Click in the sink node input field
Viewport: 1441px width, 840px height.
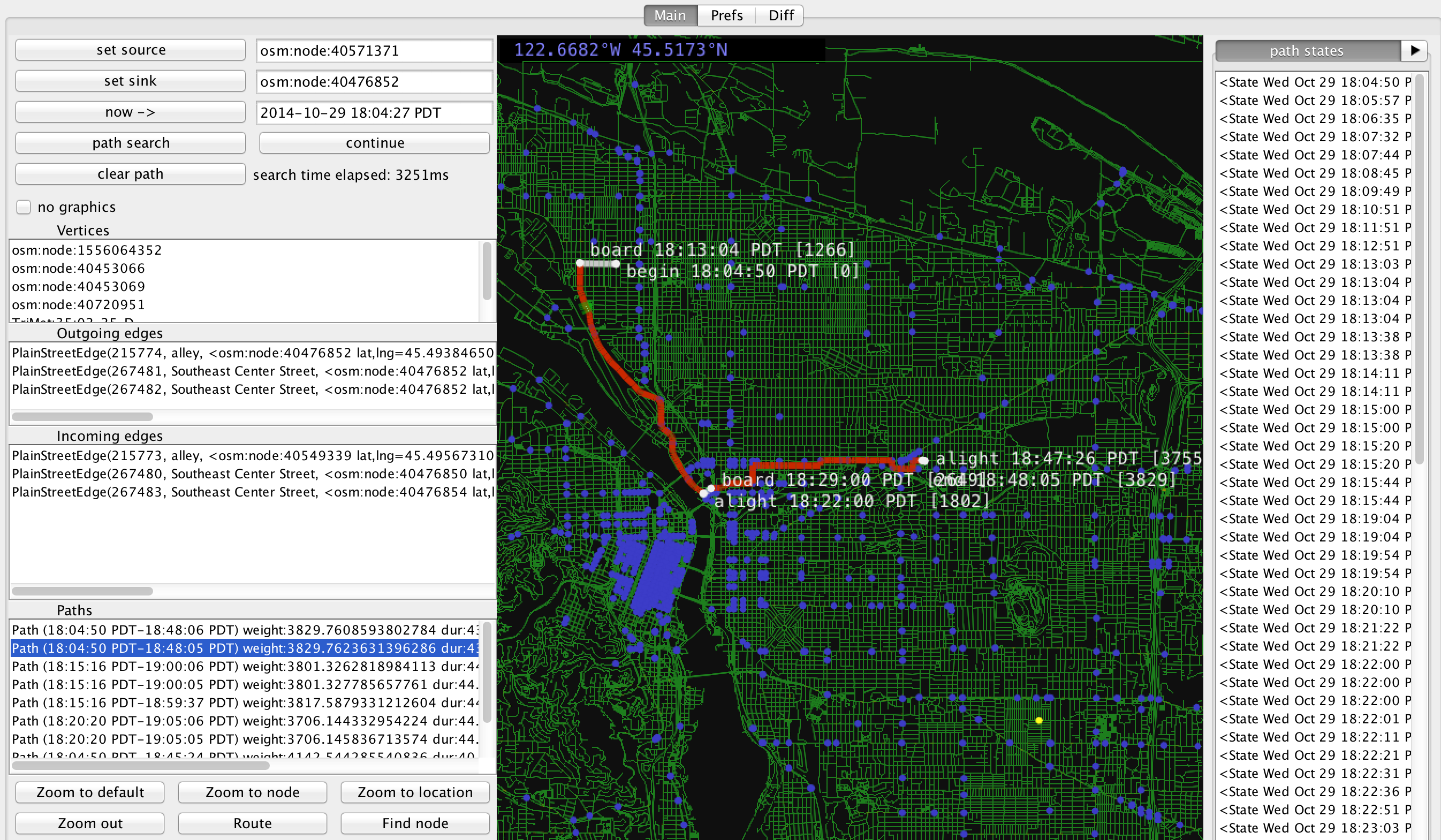point(374,82)
